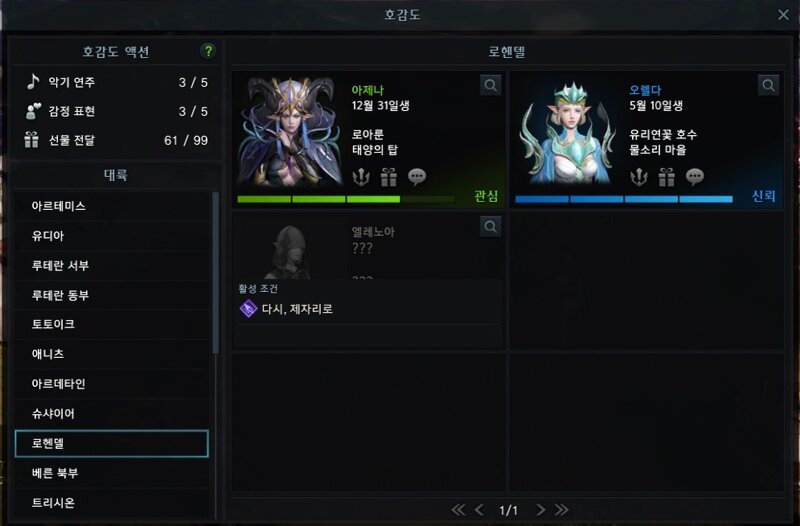Select 아르테미스 in continent list

(112, 206)
